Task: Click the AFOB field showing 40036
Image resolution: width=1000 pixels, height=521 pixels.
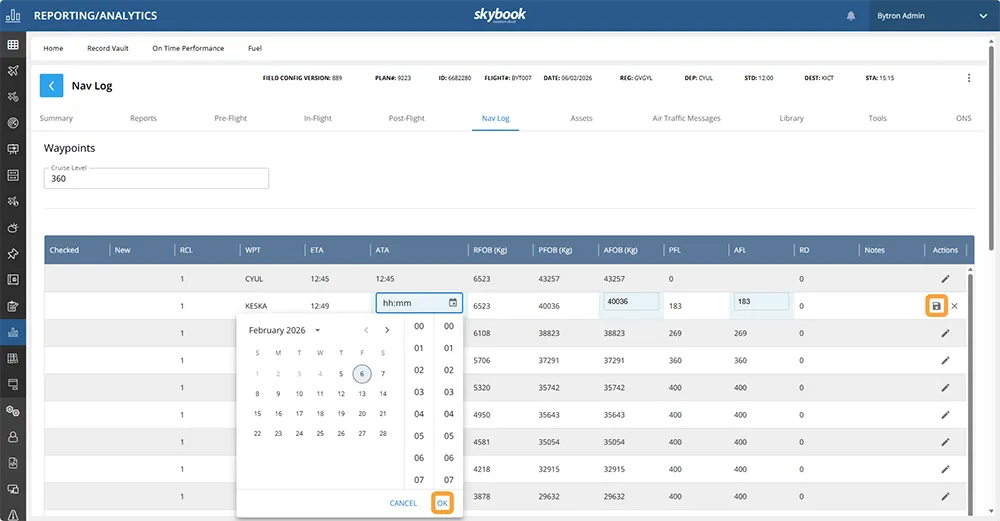Action: (630, 302)
